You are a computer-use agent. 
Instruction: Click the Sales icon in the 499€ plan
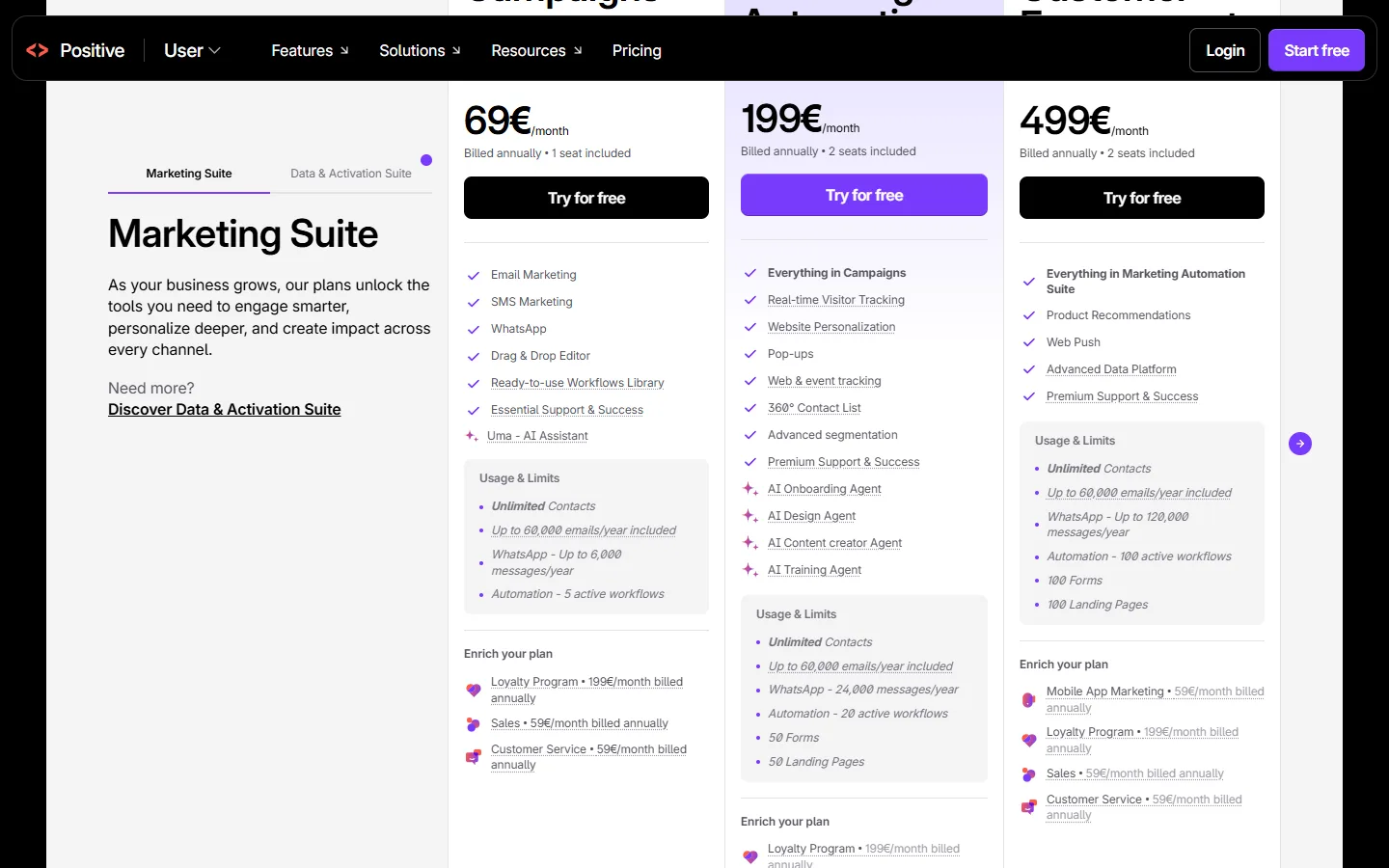pos(1028,774)
